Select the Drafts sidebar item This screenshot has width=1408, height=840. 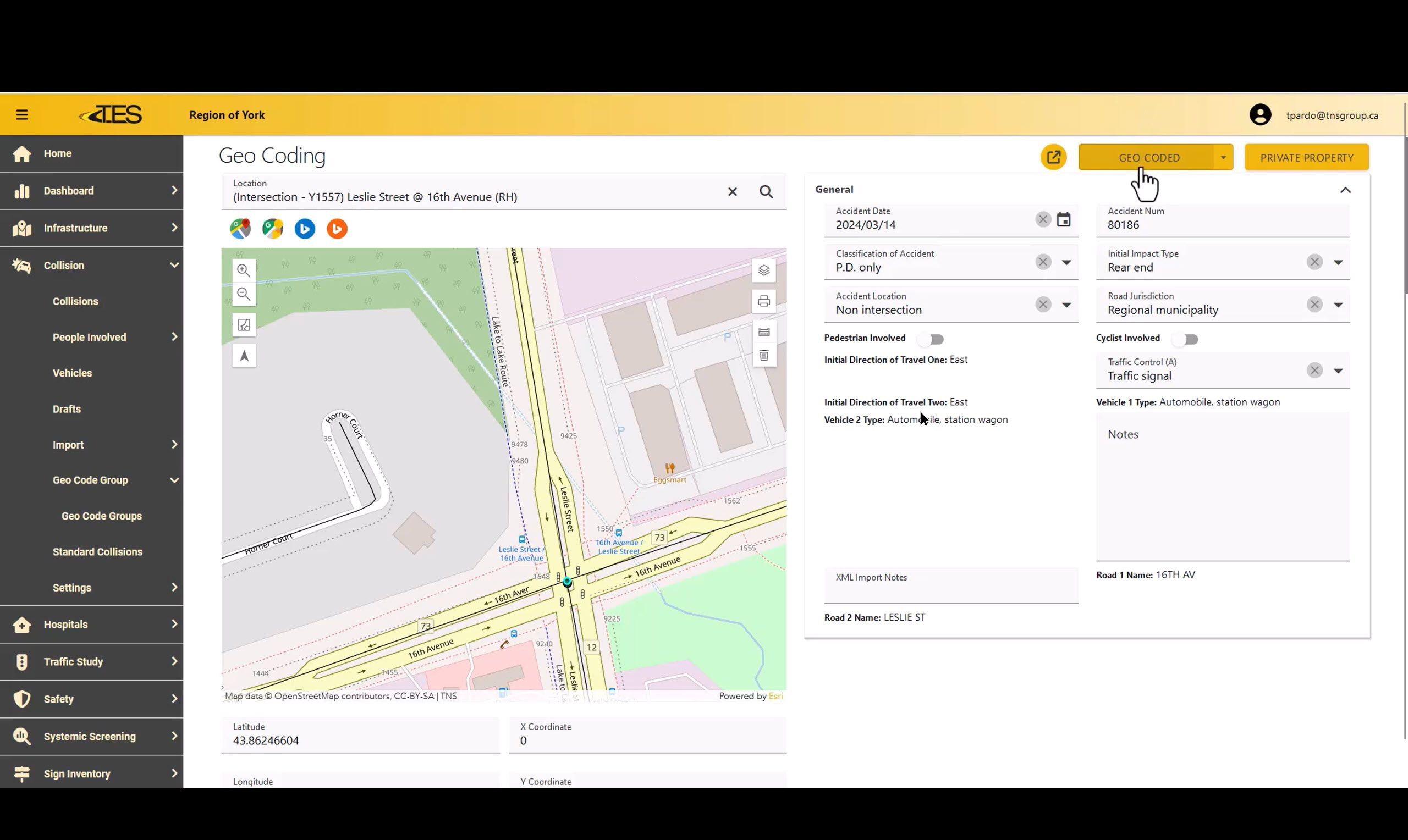click(67, 408)
